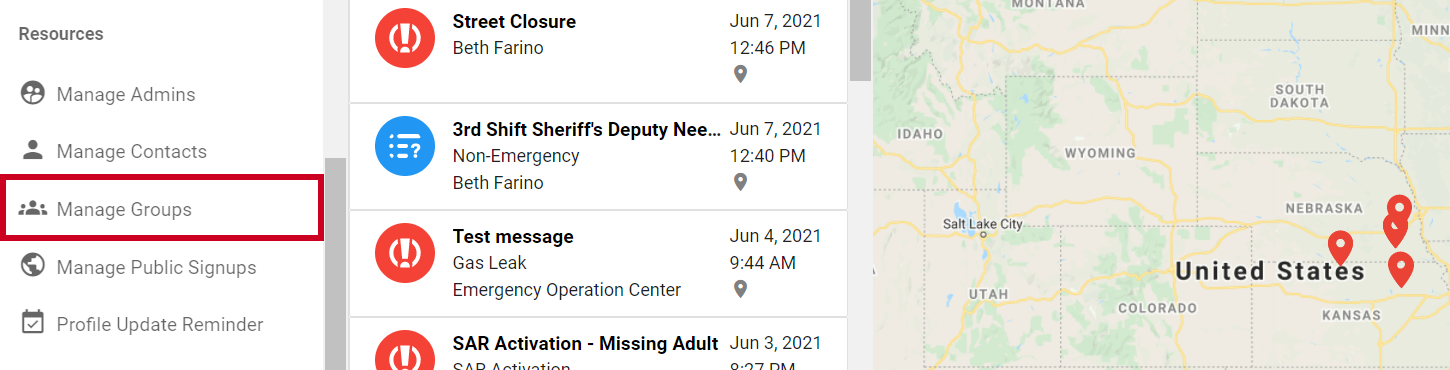Click the globe icon for Public Signups
Image resolution: width=1450 pixels, height=370 pixels.
33,266
